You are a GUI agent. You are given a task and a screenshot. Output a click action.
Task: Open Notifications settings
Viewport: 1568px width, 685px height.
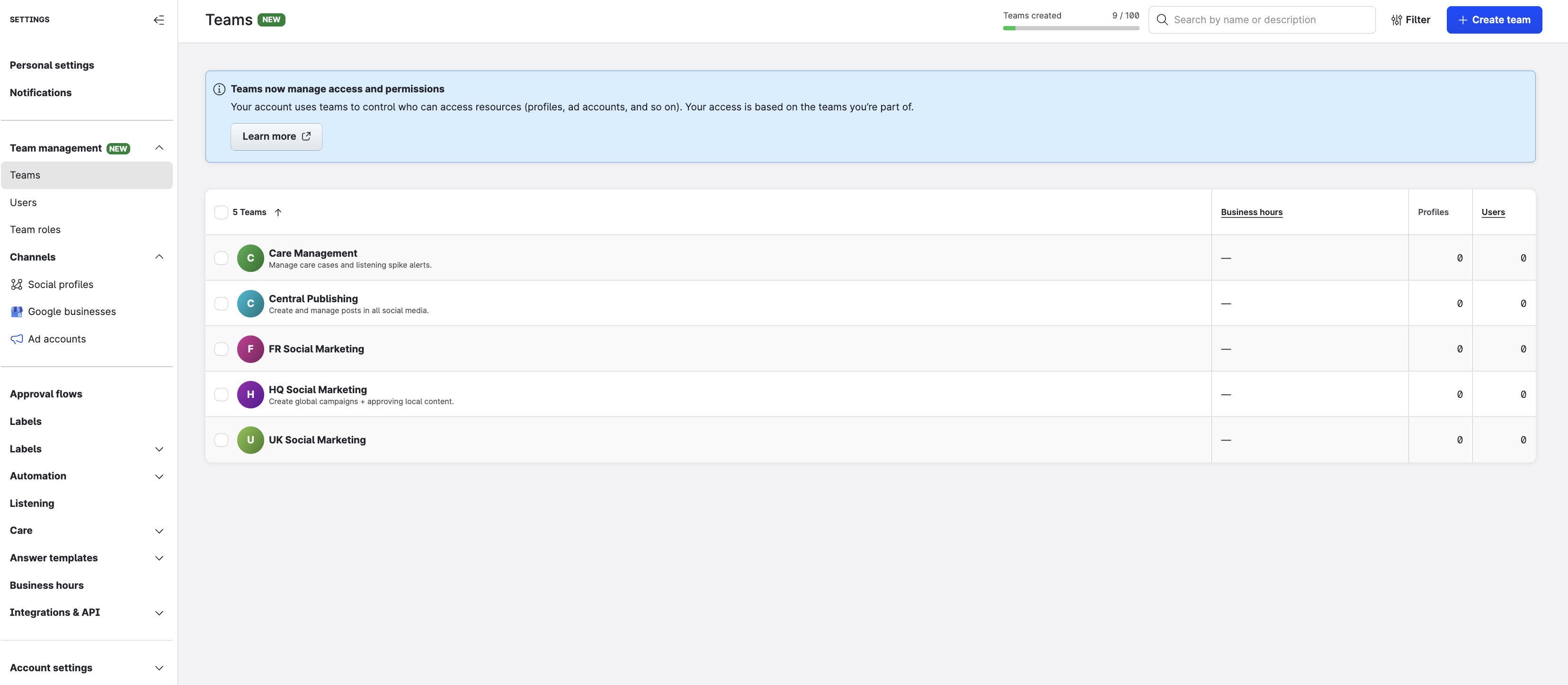pos(41,92)
